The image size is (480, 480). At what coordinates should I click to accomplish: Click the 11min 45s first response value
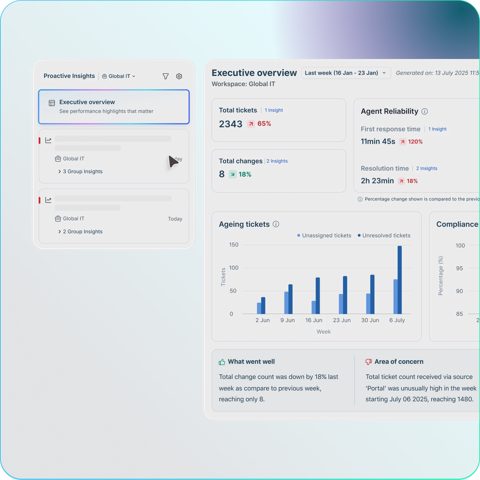click(378, 142)
